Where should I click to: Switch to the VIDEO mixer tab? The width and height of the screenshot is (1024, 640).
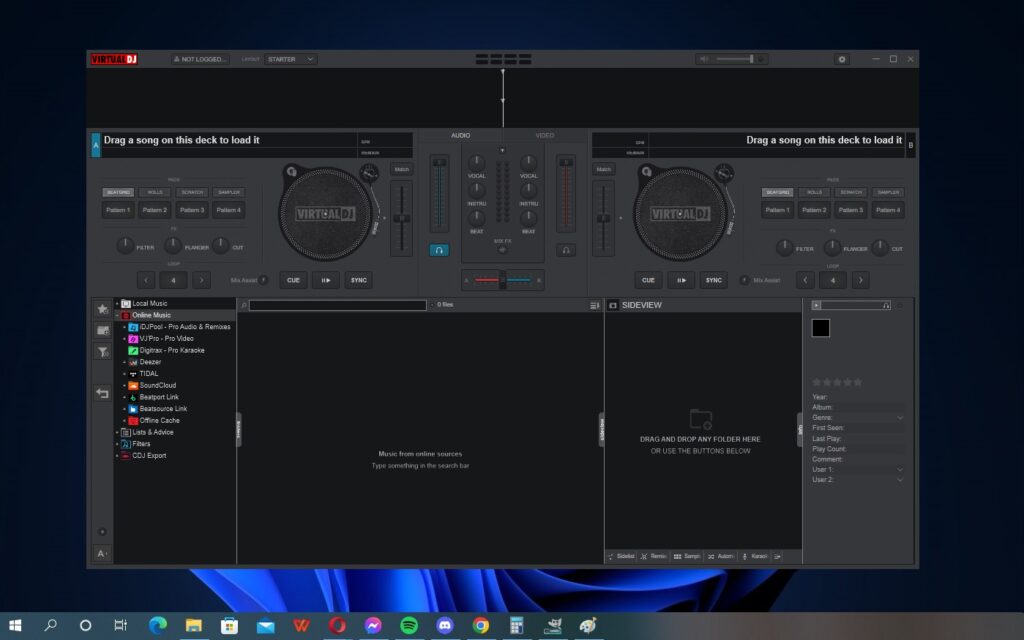[545, 135]
